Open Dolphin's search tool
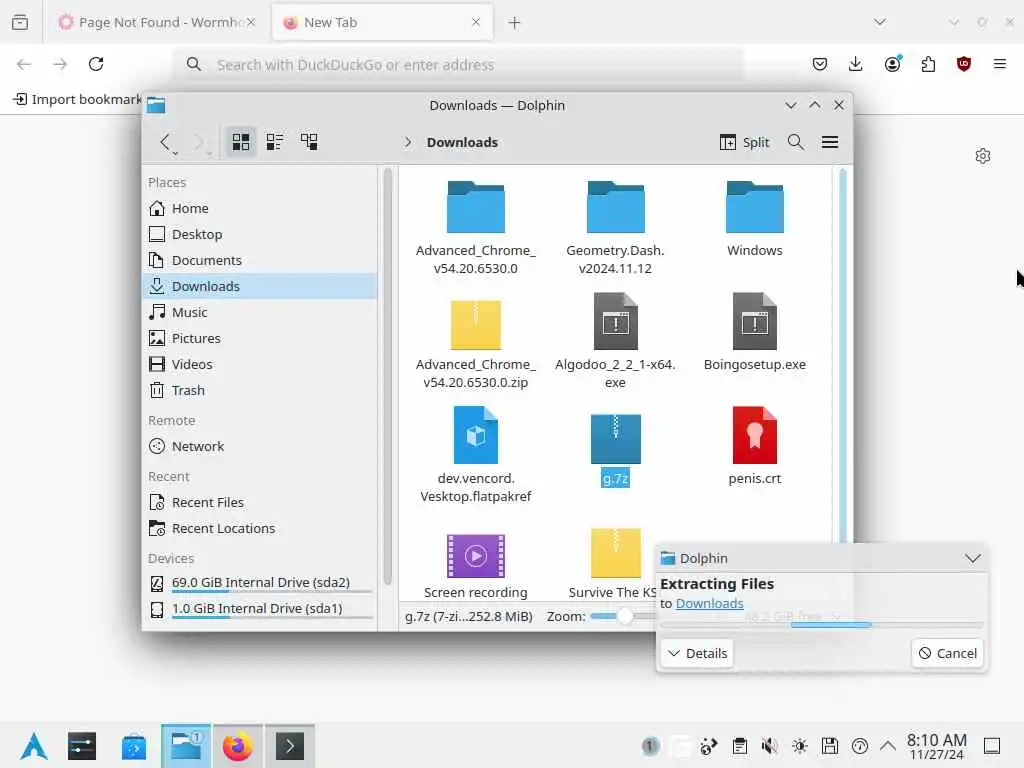The width and height of the screenshot is (1024, 768). pyautogui.click(x=795, y=142)
